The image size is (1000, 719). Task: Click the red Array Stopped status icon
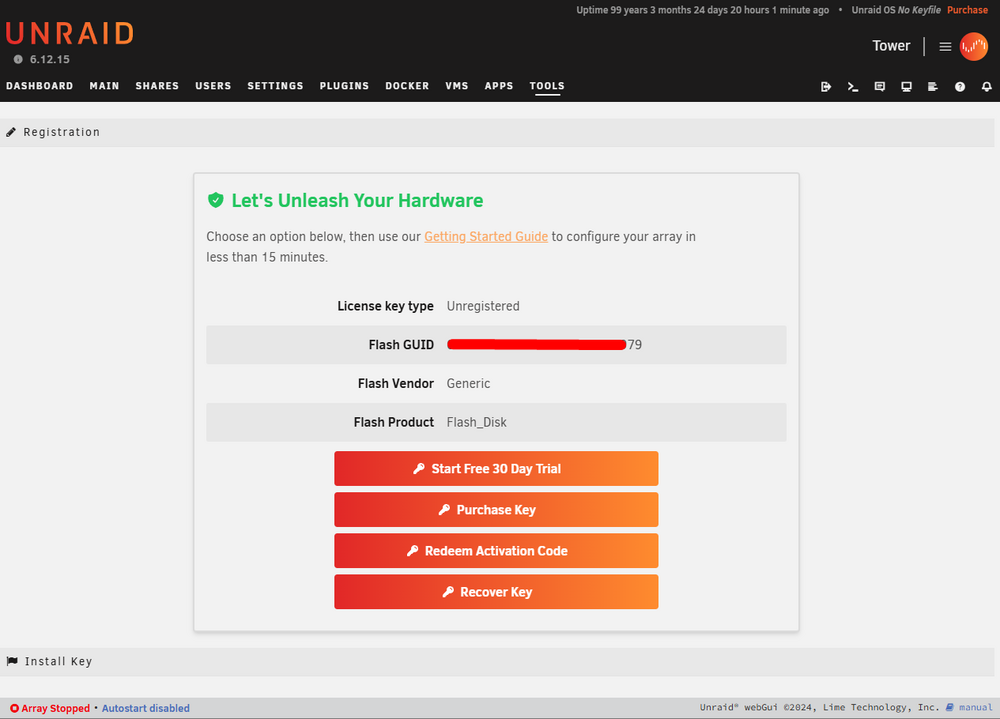coord(14,708)
